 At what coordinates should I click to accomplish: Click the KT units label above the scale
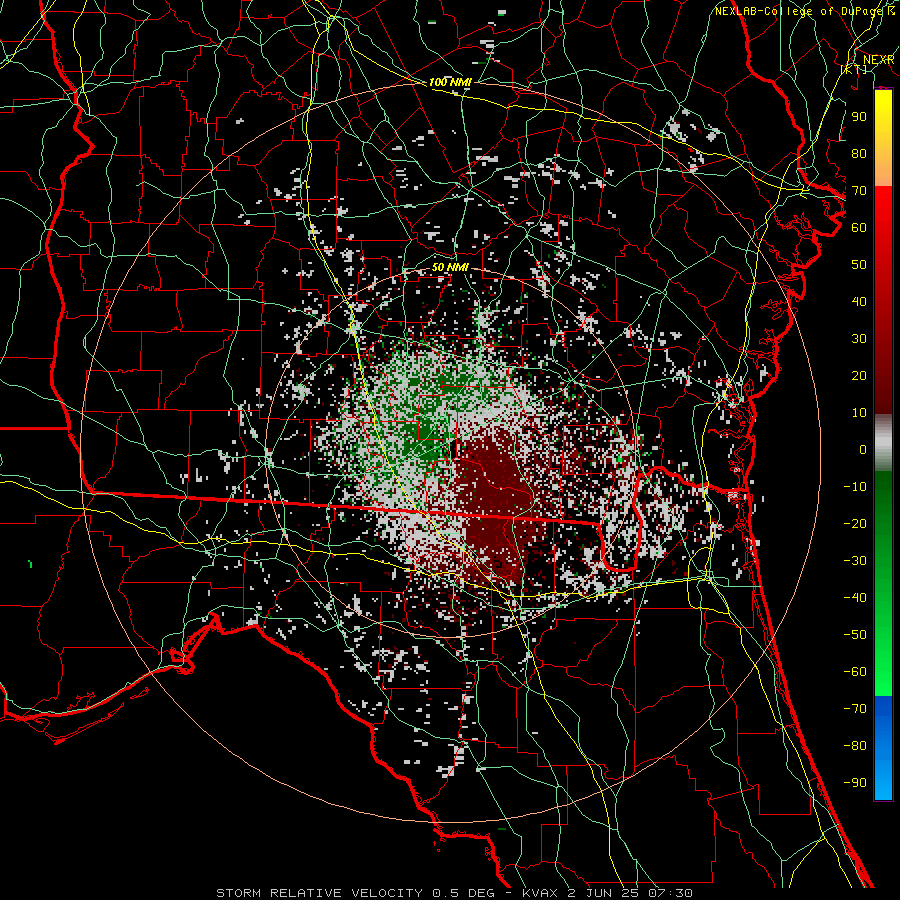(x=854, y=69)
